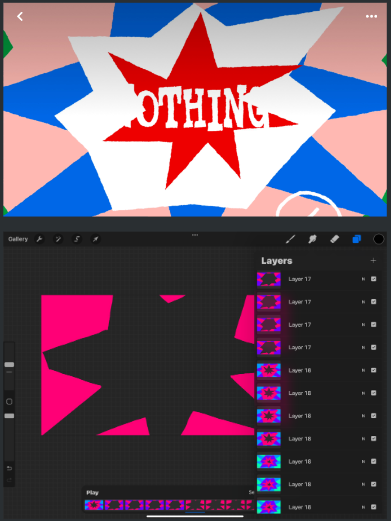391x521 pixels.
Task: Open the multitasking three-dot handle above toolbar
Action: tap(195, 235)
